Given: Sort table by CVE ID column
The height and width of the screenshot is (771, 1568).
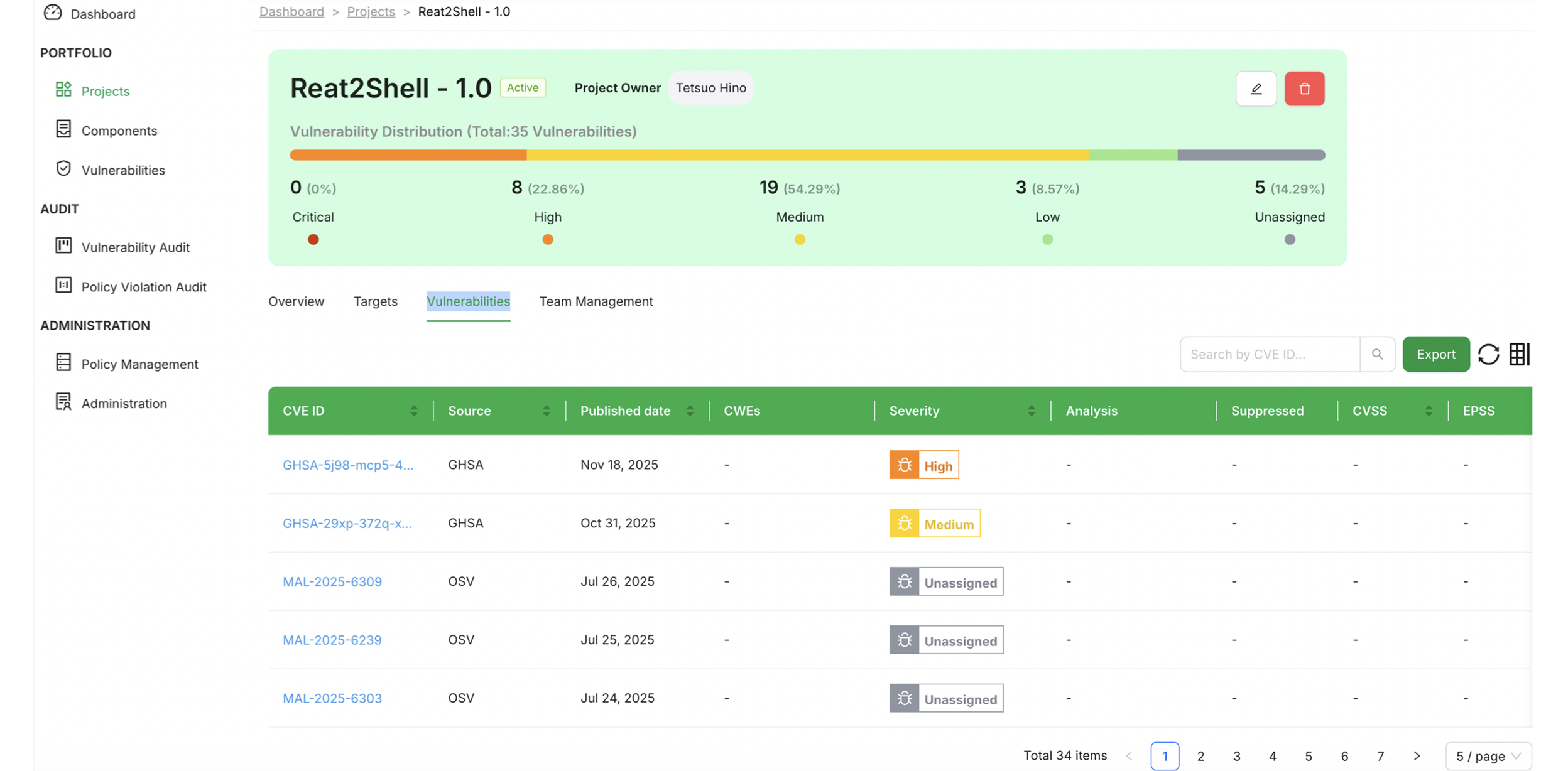Looking at the screenshot, I should click(x=413, y=411).
